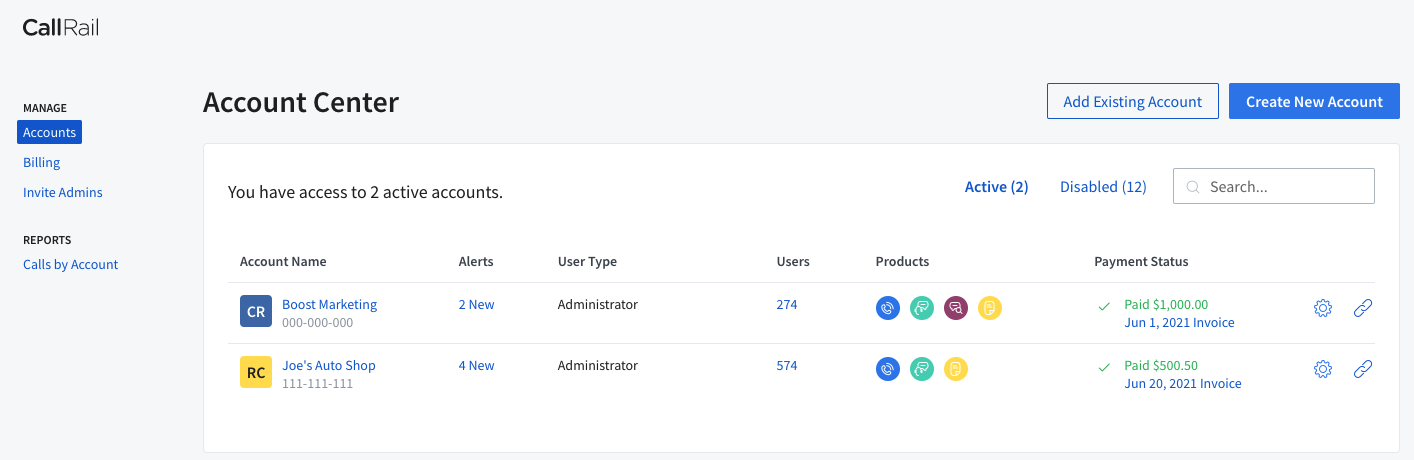
Task: Click the account number 000-000-000
Action: pos(317,322)
